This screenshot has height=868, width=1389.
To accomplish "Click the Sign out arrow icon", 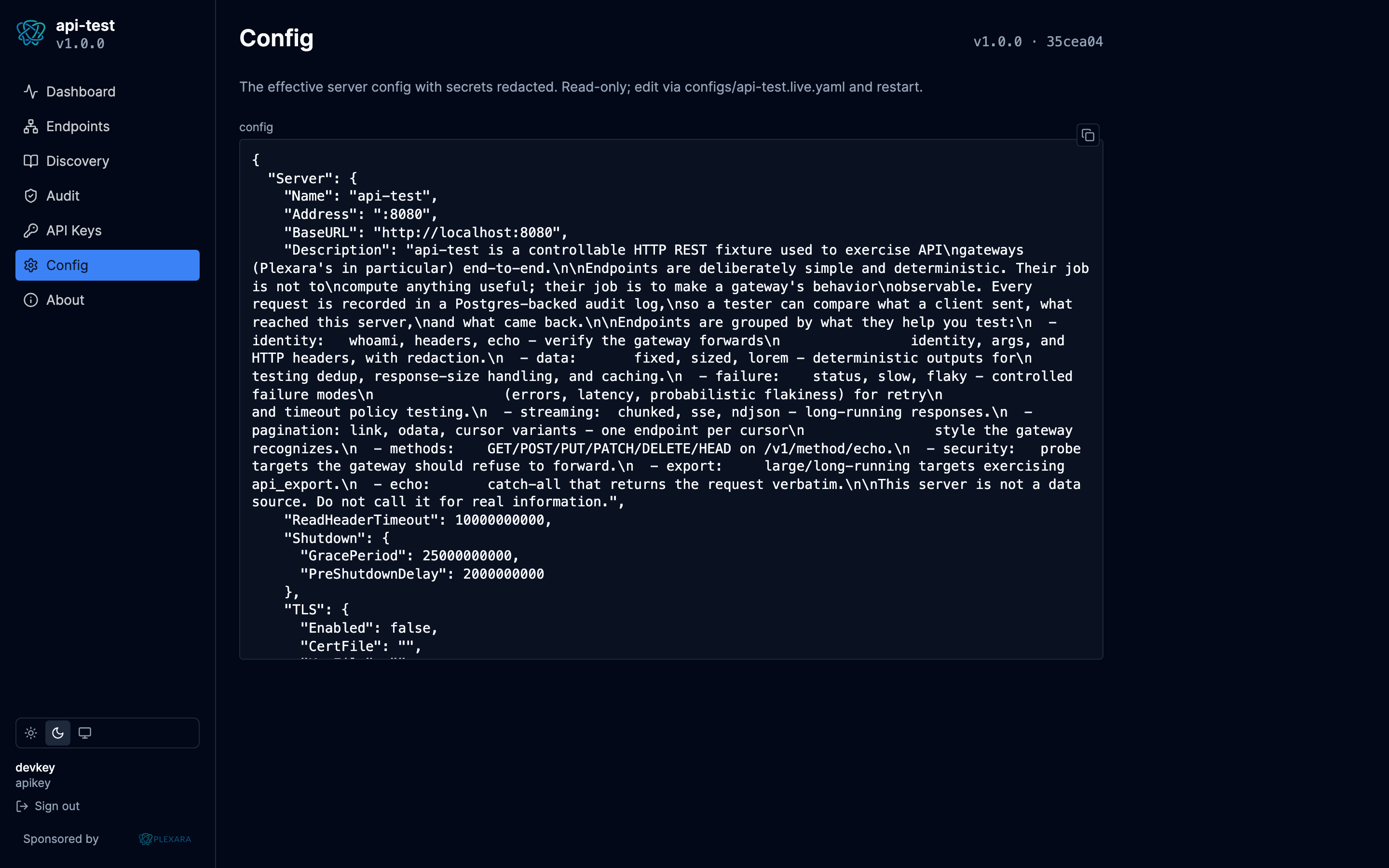I will [x=22, y=807].
